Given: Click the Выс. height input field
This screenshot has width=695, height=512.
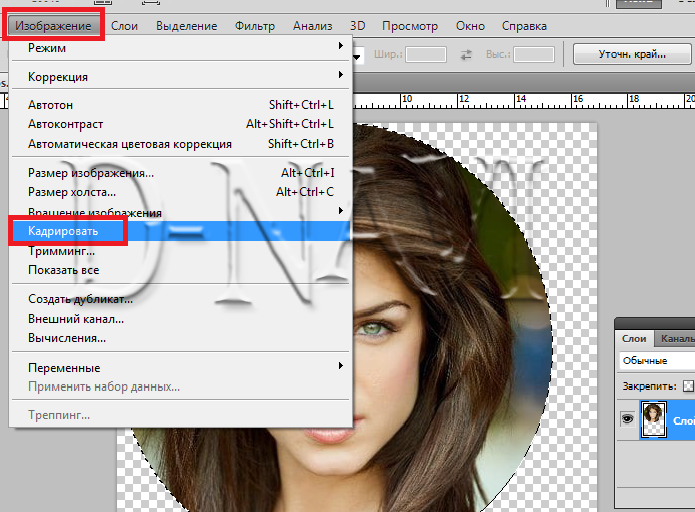Looking at the screenshot, I should pyautogui.click(x=534, y=55).
